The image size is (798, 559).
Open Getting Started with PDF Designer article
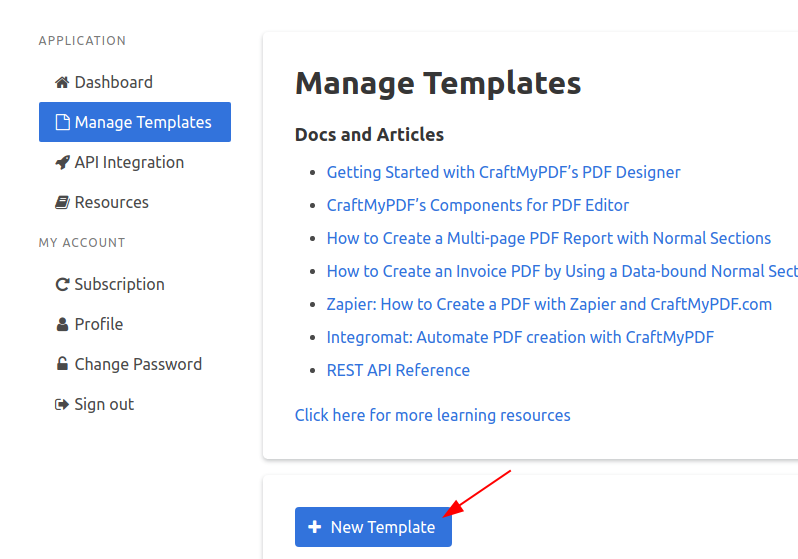503,172
